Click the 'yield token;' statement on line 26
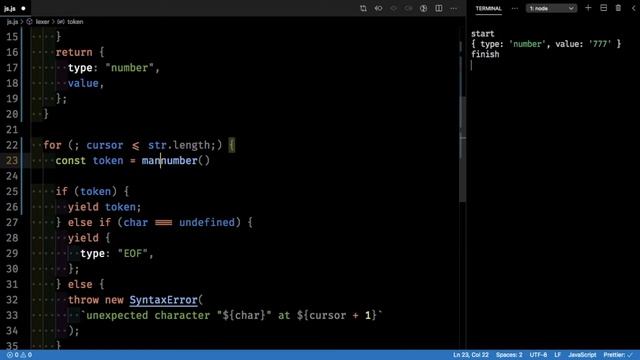The image size is (640, 360). (x=104, y=207)
